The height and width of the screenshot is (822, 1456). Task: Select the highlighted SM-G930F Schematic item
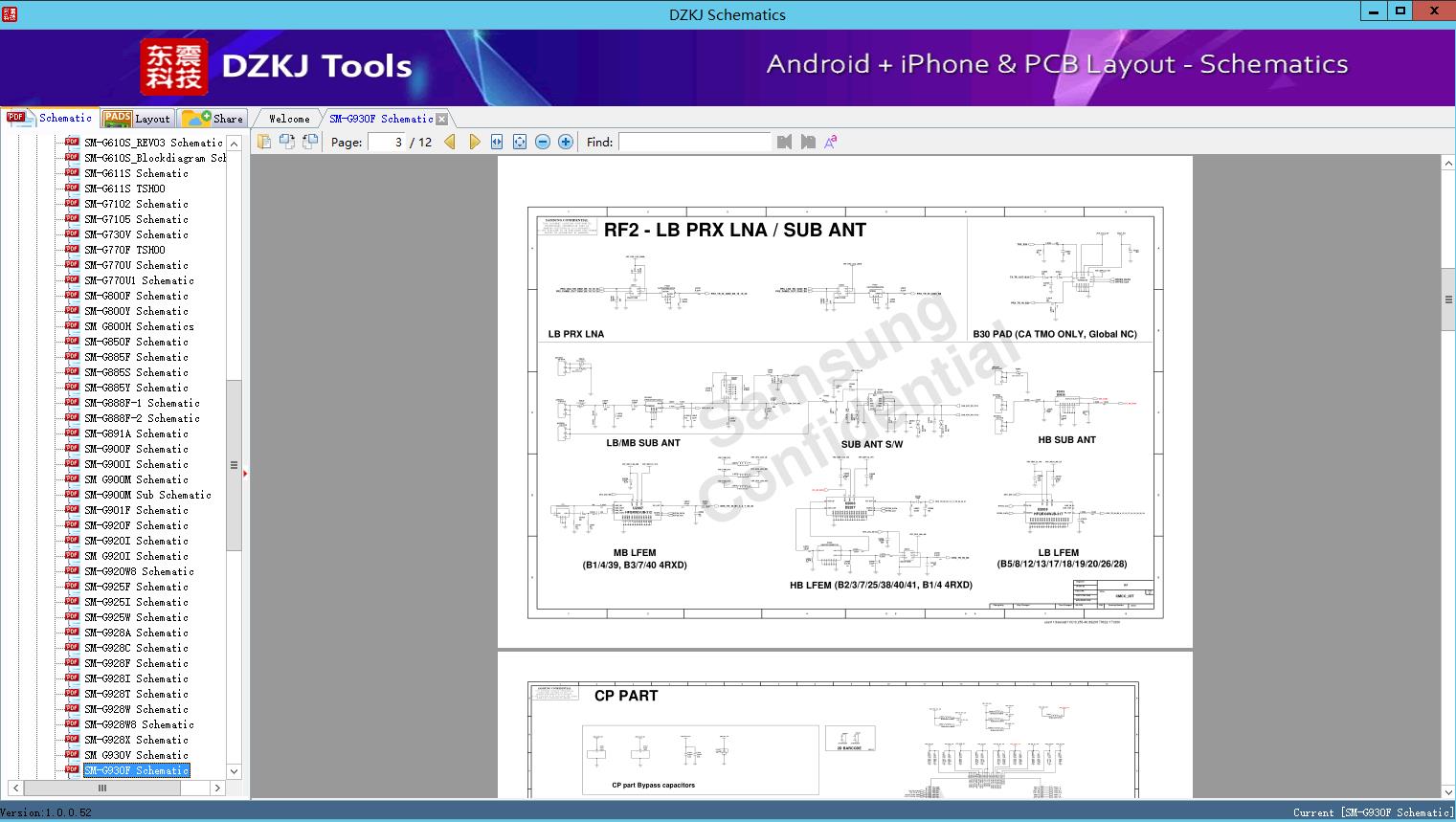pyautogui.click(x=136, y=770)
